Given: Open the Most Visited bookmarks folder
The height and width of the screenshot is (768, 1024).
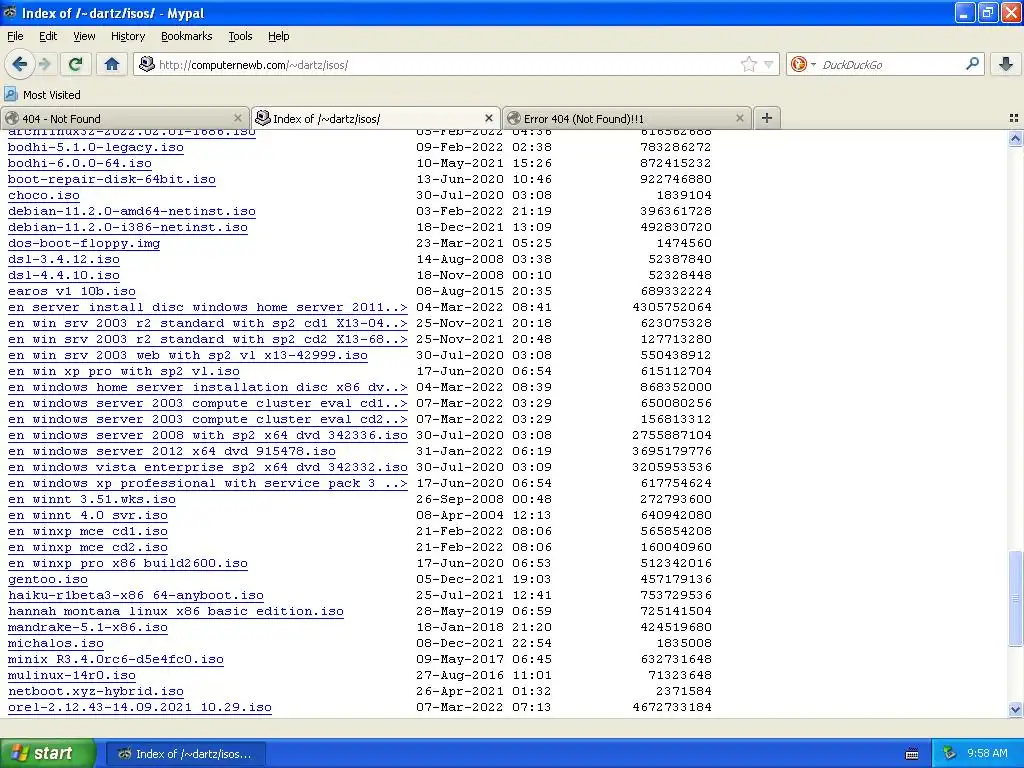Looking at the screenshot, I should click(43, 95).
